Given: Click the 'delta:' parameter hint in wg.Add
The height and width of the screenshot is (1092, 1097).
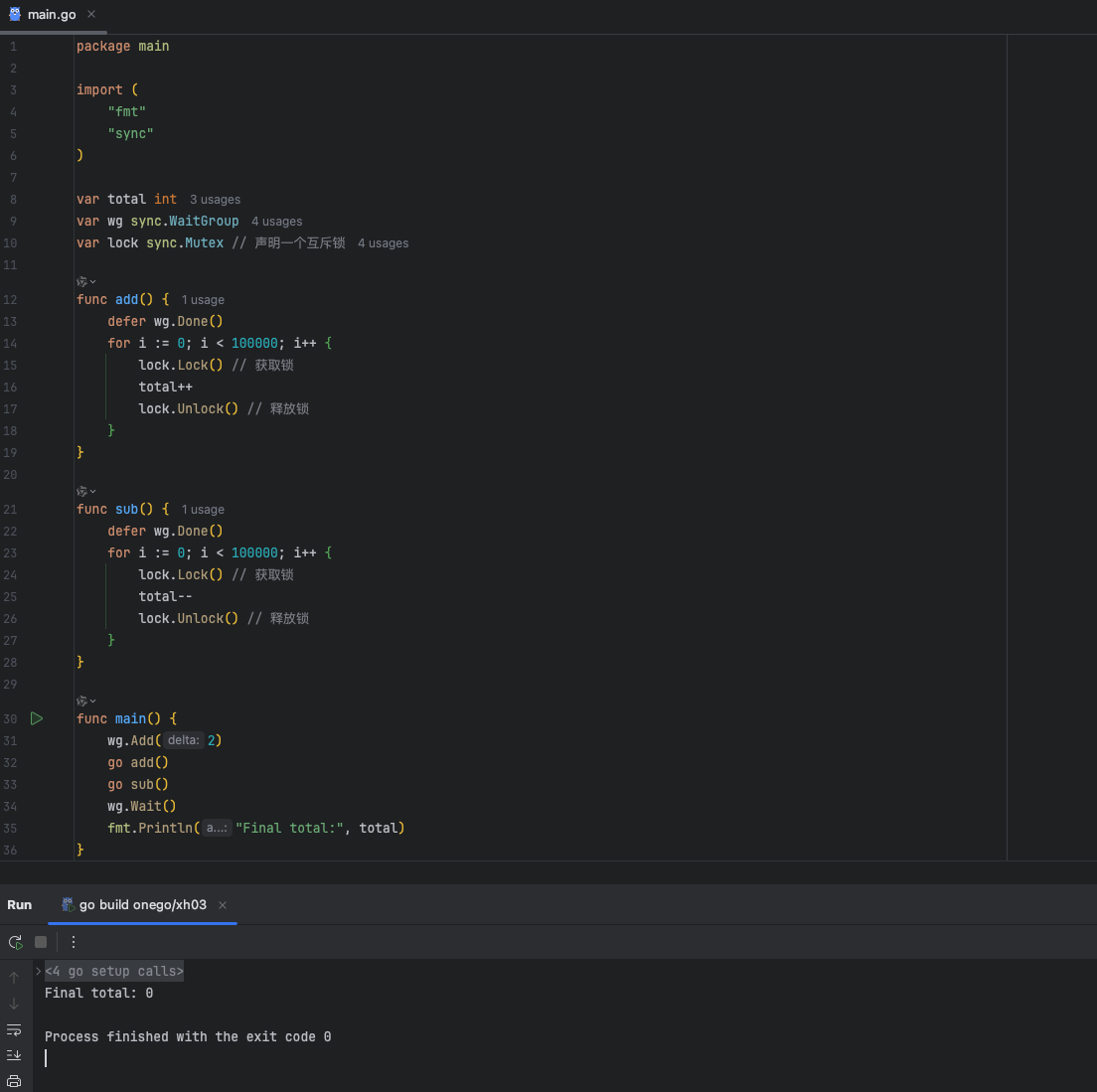Looking at the screenshot, I should tap(183, 740).
